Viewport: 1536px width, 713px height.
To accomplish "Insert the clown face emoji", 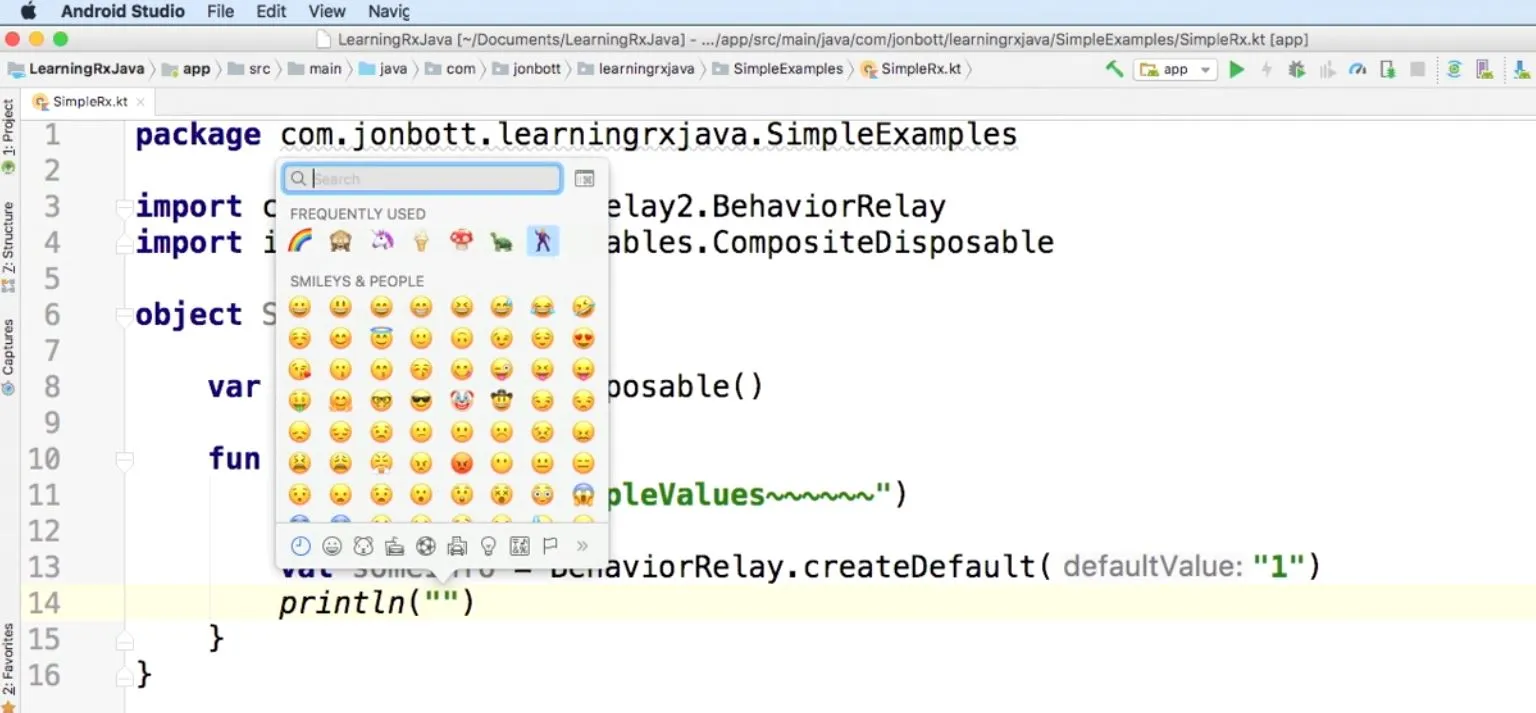I will (461, 401).
